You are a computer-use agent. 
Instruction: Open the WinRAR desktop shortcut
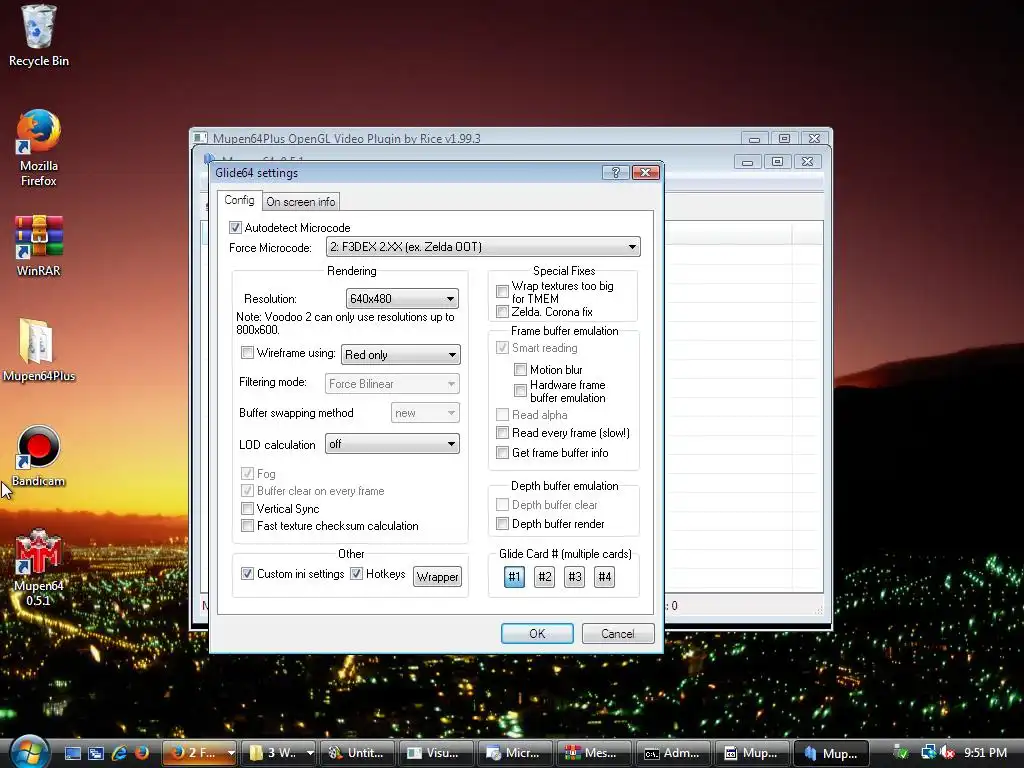point(38,247)
